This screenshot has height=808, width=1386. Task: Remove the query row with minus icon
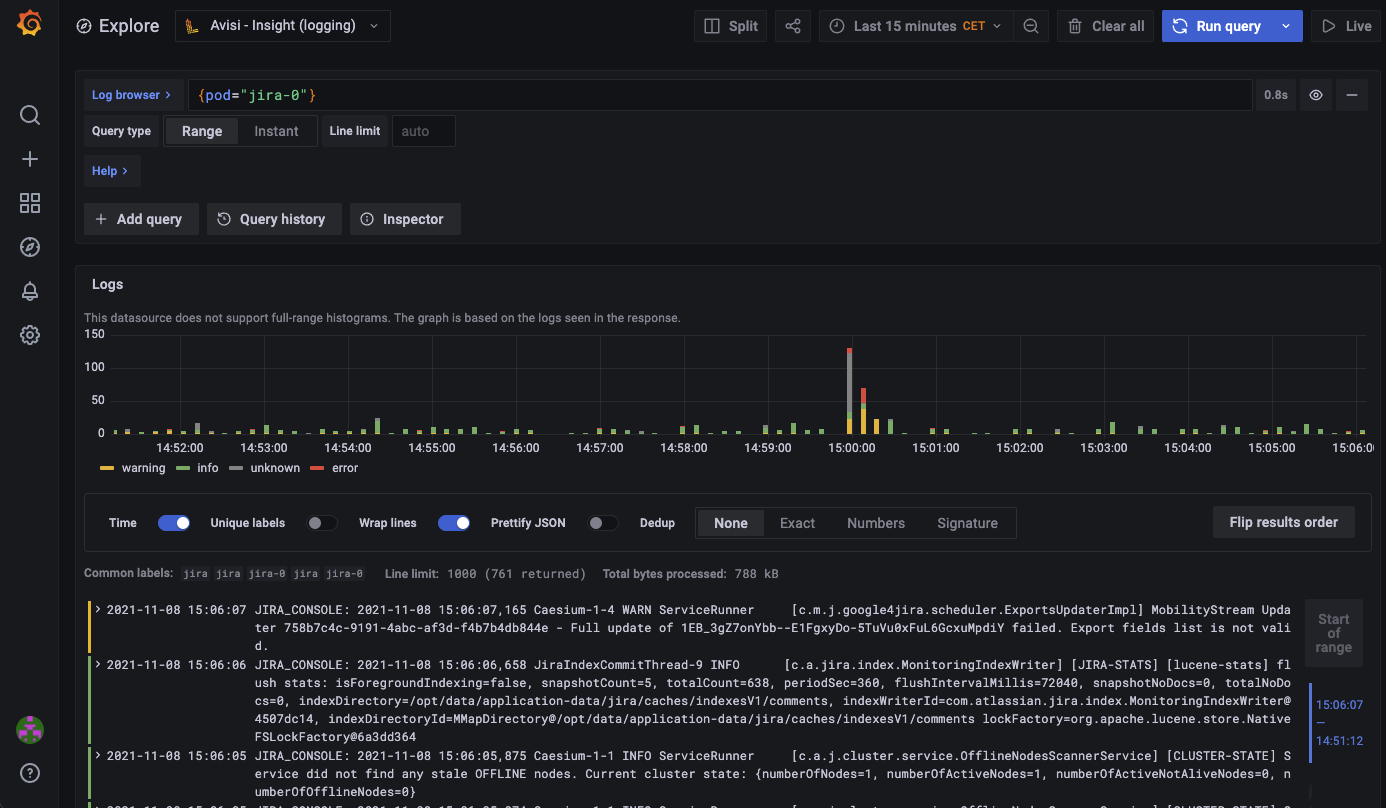(1352, 95)
